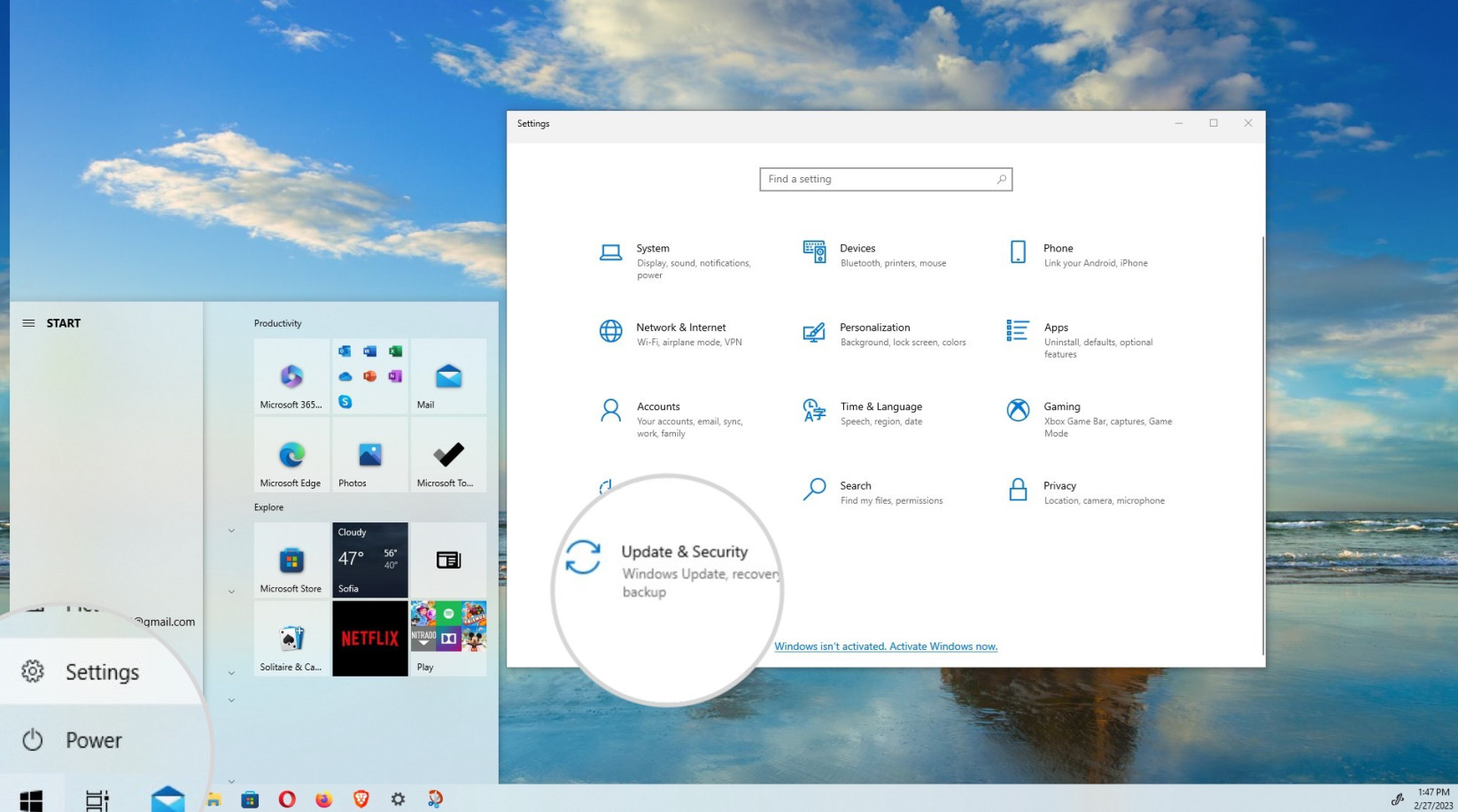
Task: Launch Brave browser from taskbar
Action: coord(361,800)
